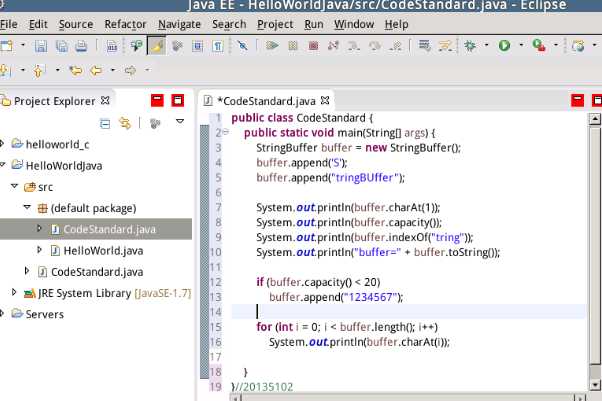Toggle Link with Editor in Project Explorer

click(x=125, y=124)
